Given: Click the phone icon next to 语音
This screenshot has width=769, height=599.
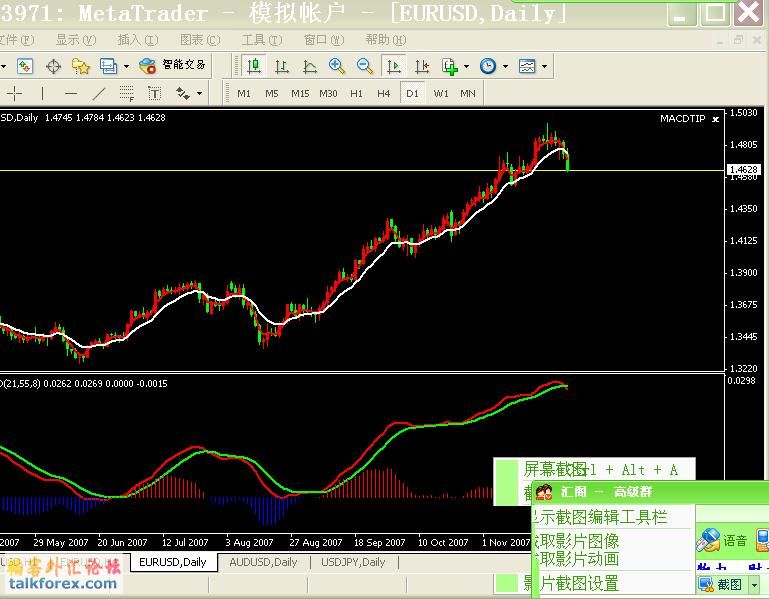Looking at the screenshot, I should click(763, 540).
